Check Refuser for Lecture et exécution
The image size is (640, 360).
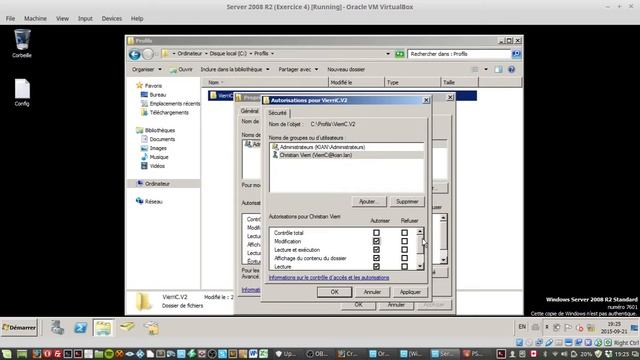pos(404,250)
